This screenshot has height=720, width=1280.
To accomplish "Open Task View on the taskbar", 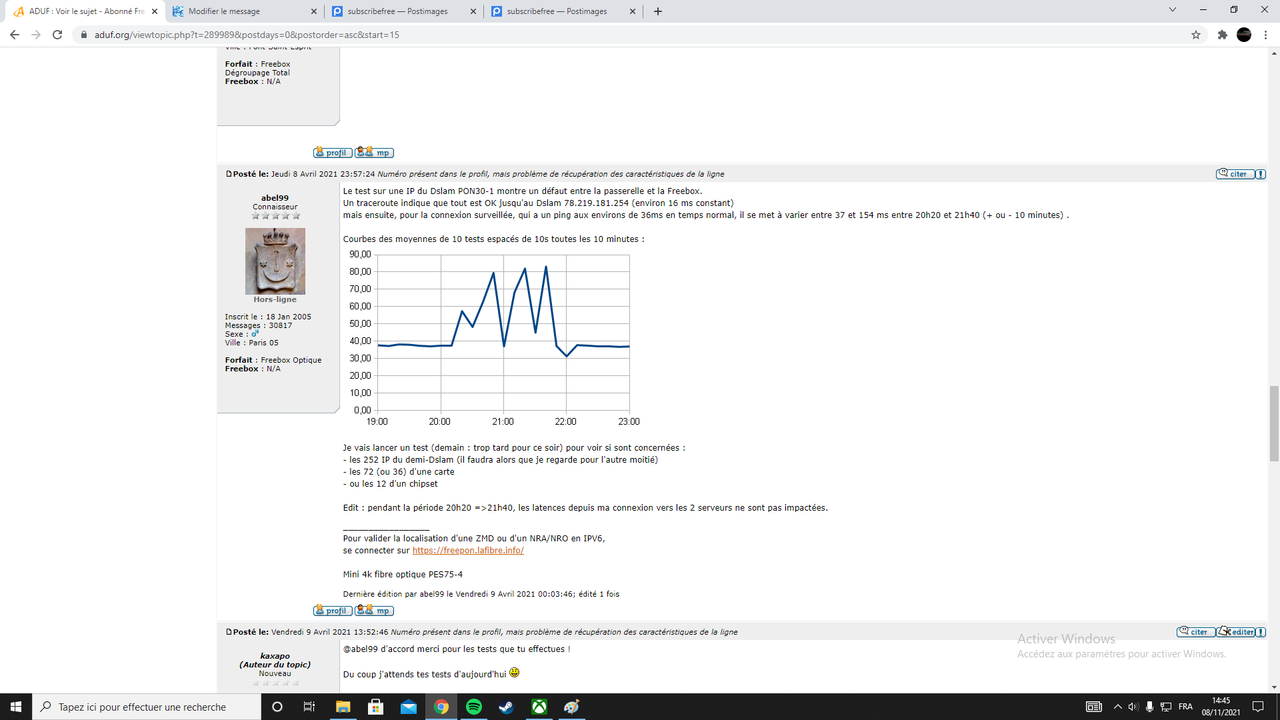I will click(309, 707).
